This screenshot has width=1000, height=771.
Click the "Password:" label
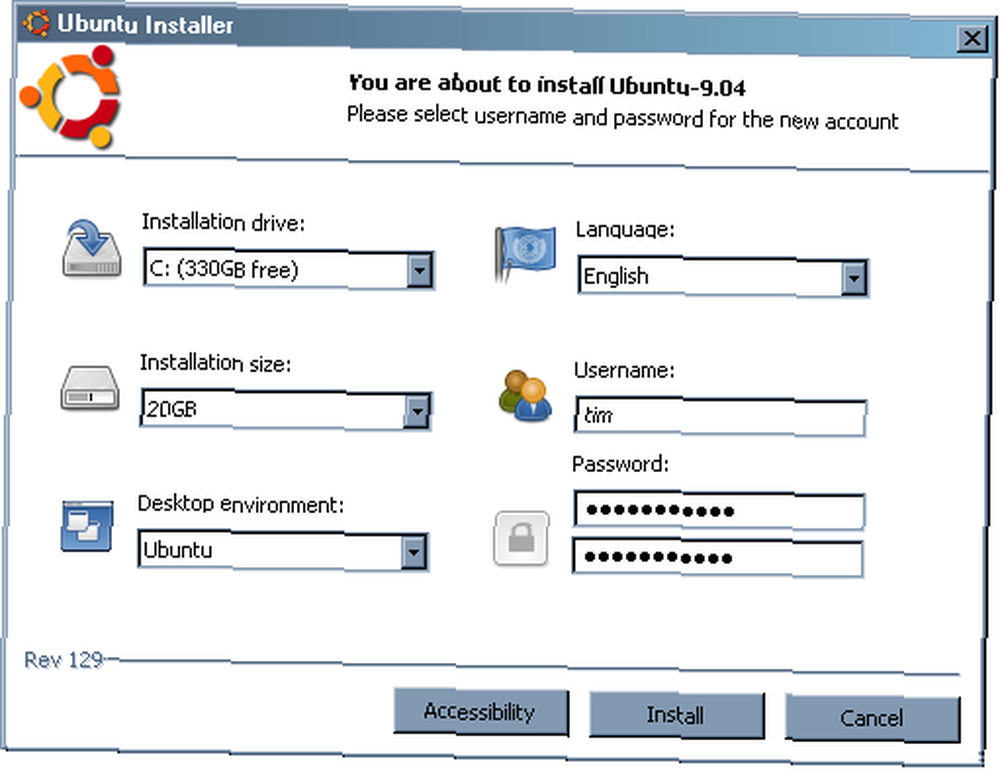click(x=621, y=464)
